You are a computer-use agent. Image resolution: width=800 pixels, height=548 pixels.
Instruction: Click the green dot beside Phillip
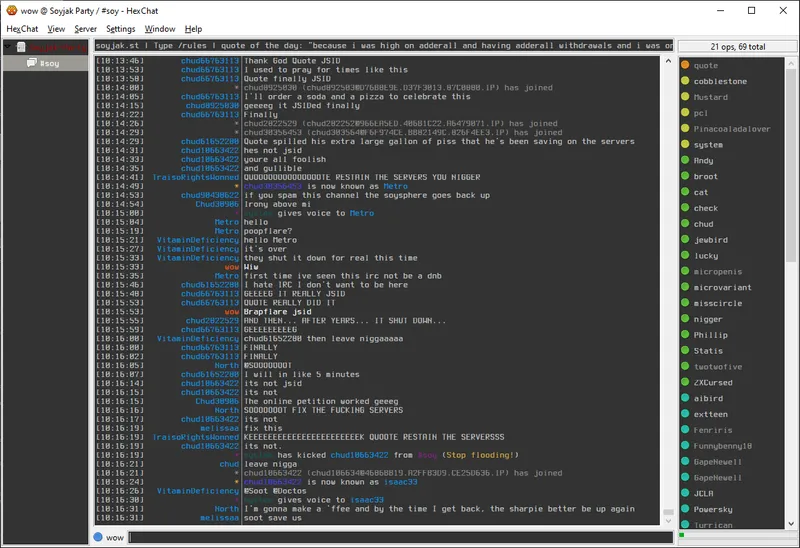[685, 334]
